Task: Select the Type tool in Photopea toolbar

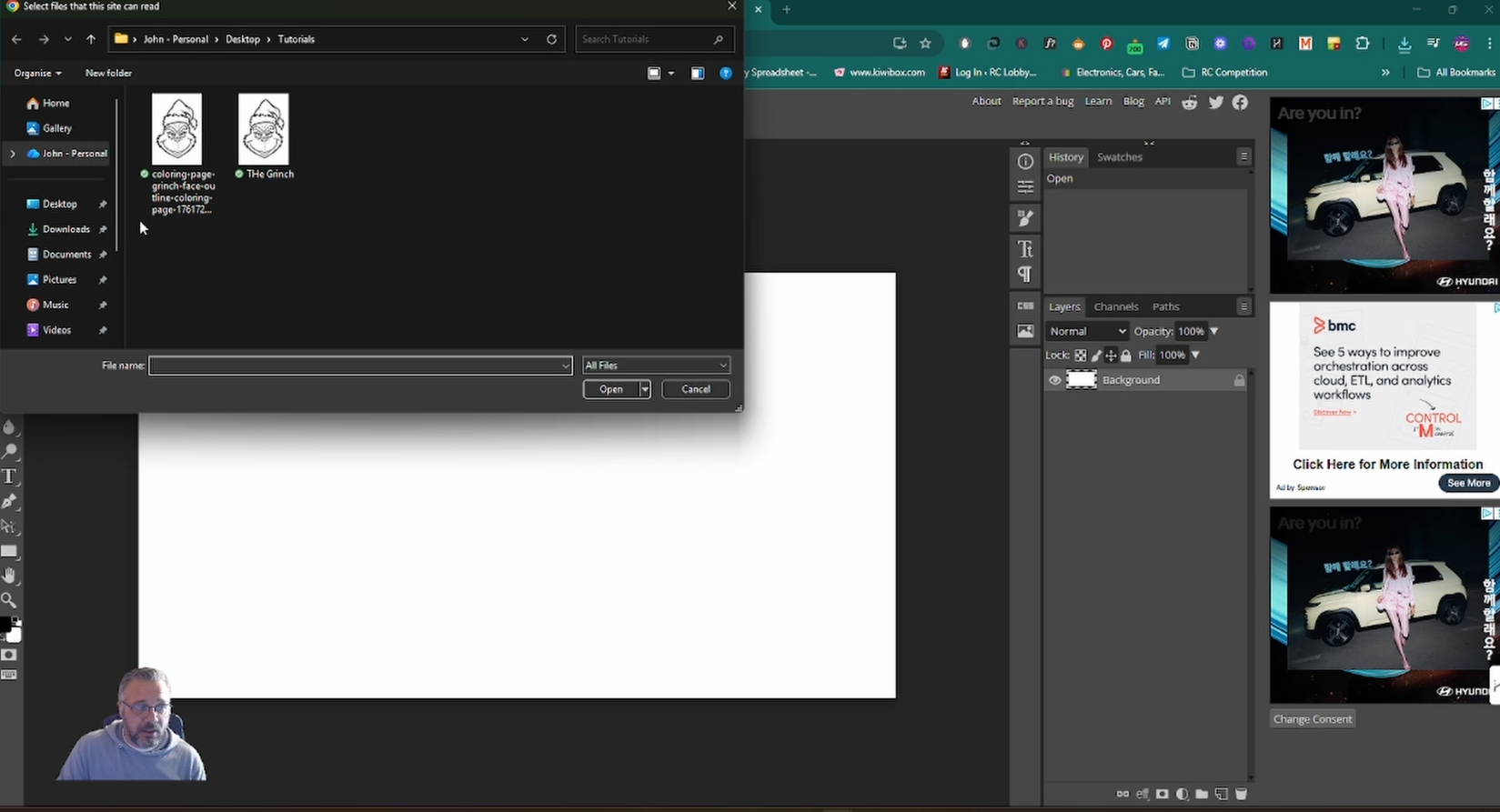Action: [9, 476]
